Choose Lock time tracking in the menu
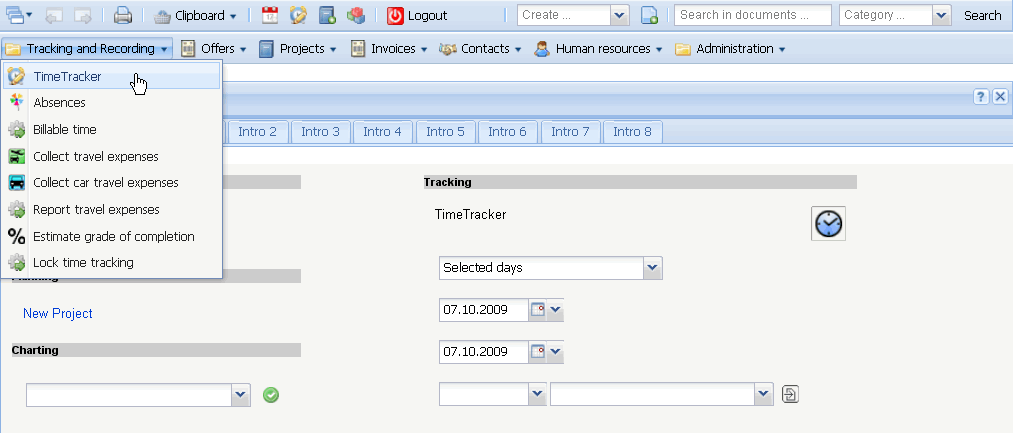The image size is (1013, 433). (112, 262)
